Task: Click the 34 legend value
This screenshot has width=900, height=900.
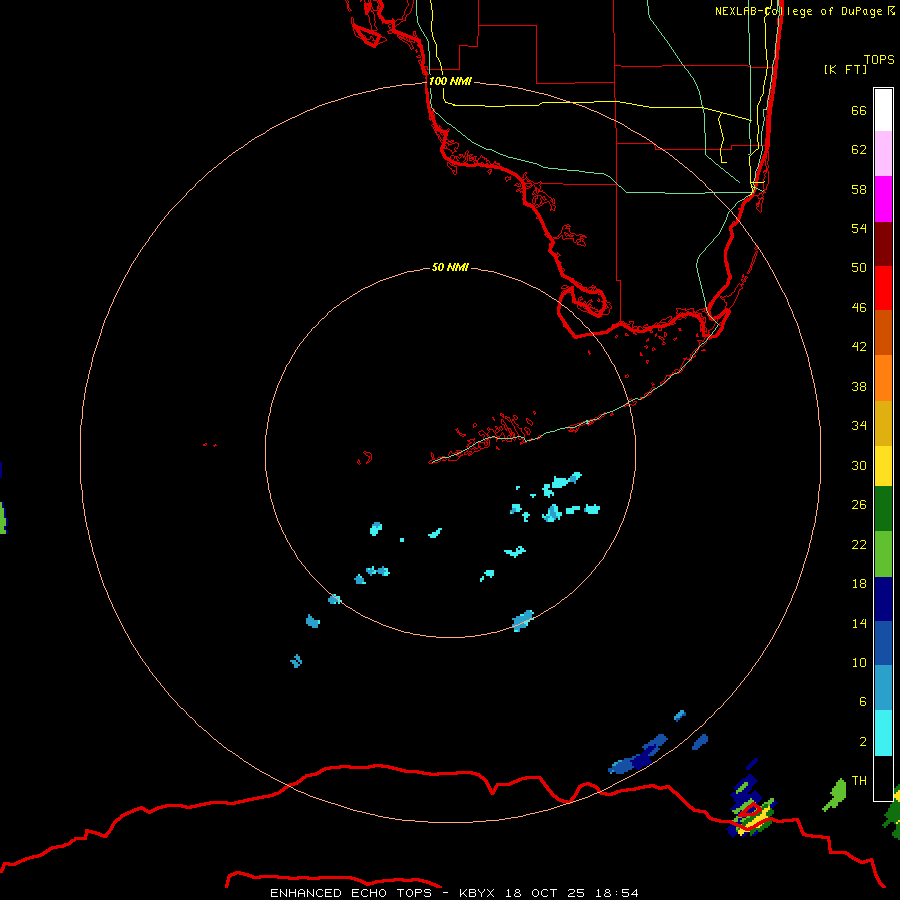Action: click(x=859, y=426)
